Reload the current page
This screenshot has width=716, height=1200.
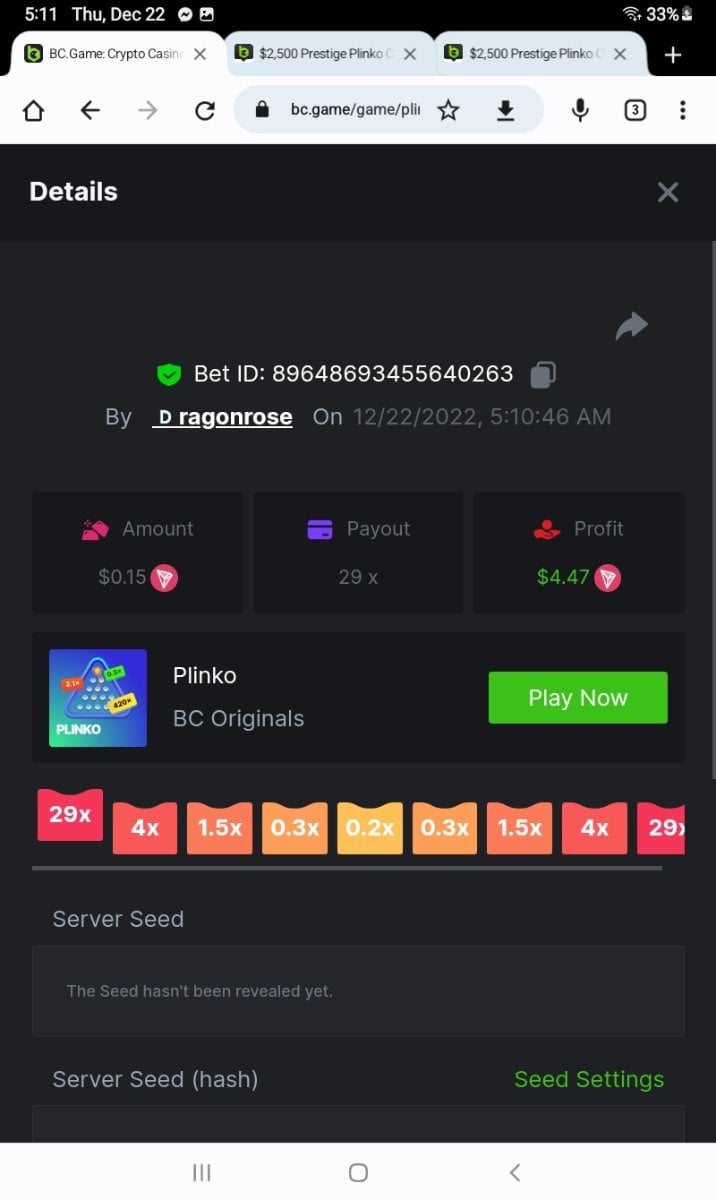[x=205, y=110]
